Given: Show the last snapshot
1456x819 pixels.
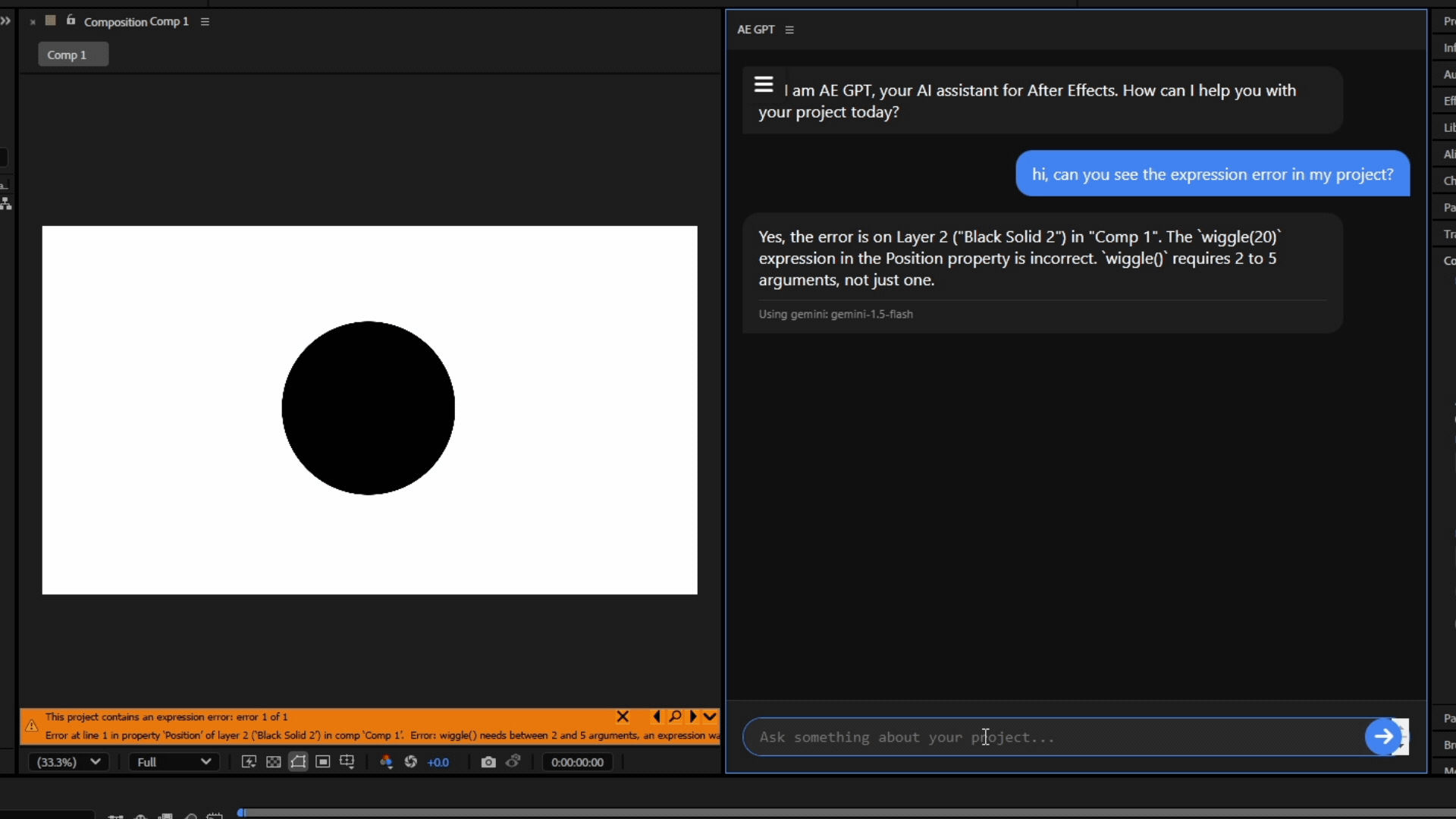Looking at the screenshot, I should pyautogui.click(x=513, y=761).
